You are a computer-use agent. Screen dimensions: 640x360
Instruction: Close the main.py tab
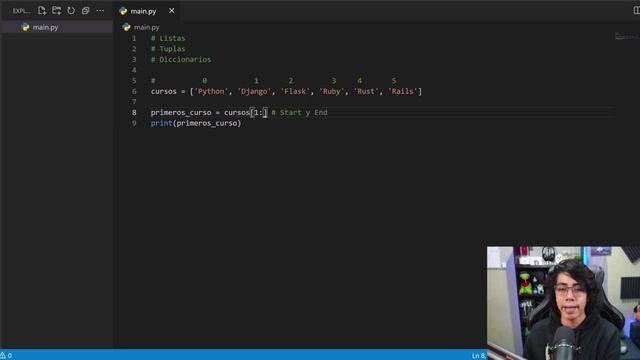point(171,11)
